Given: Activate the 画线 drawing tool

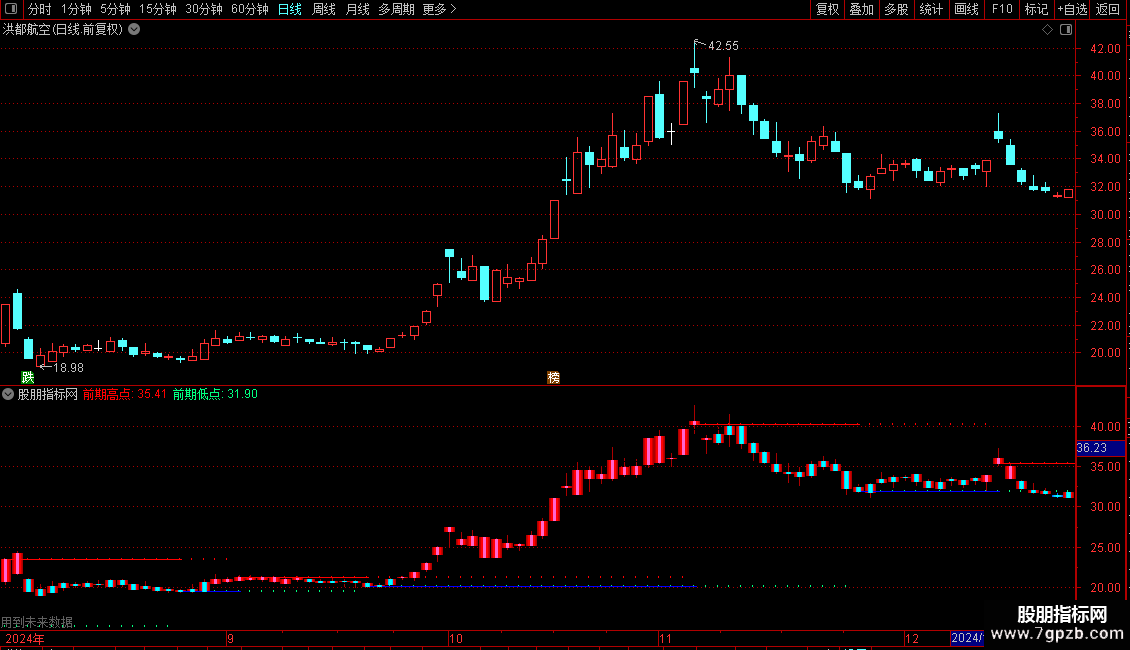Looking at the screenshot, I should pos(966,9).
